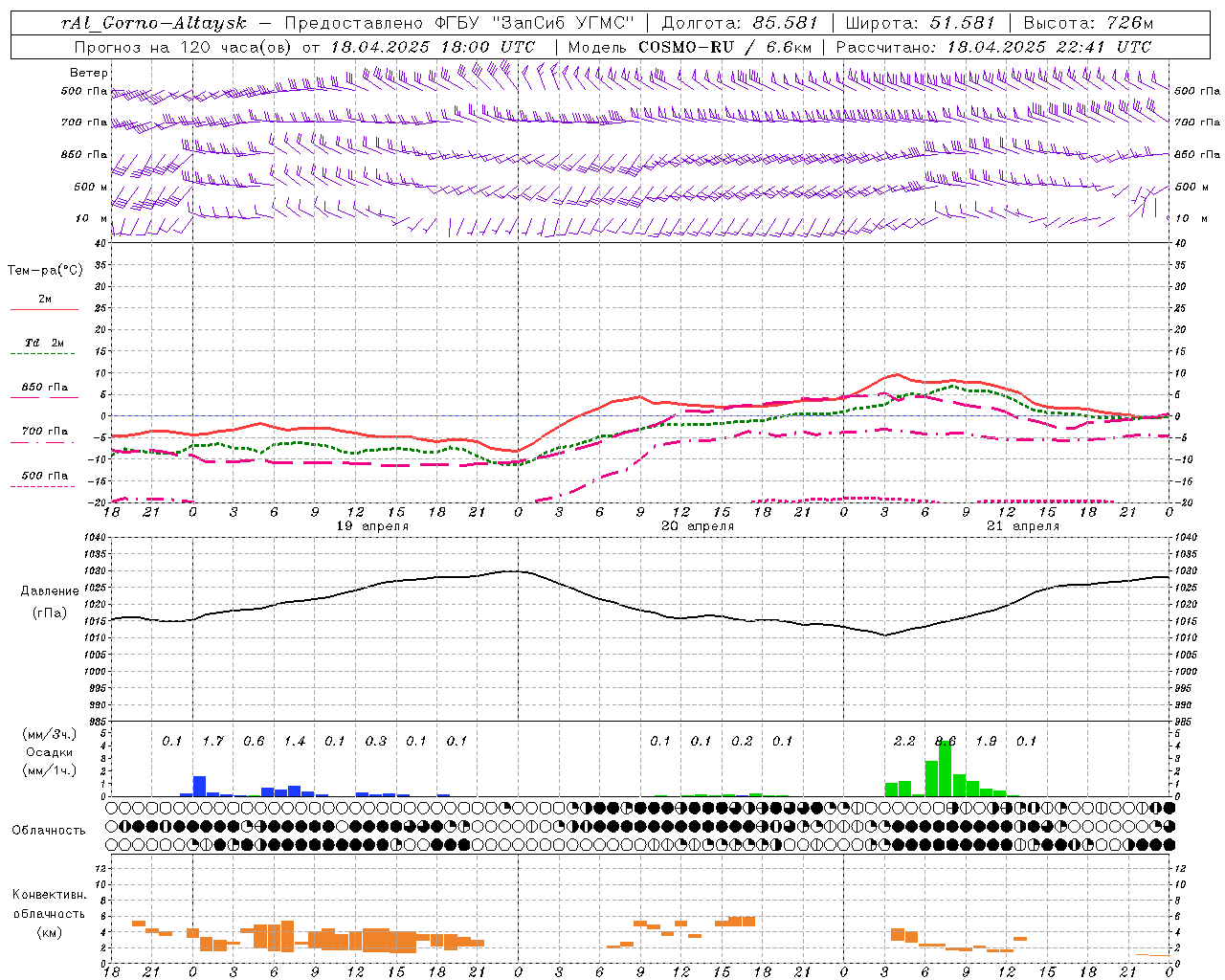1225x980 pixels.
Task: Select the forecast length text 'Прогноз на 120 часа(ов)'
Action: click(184, 47)
